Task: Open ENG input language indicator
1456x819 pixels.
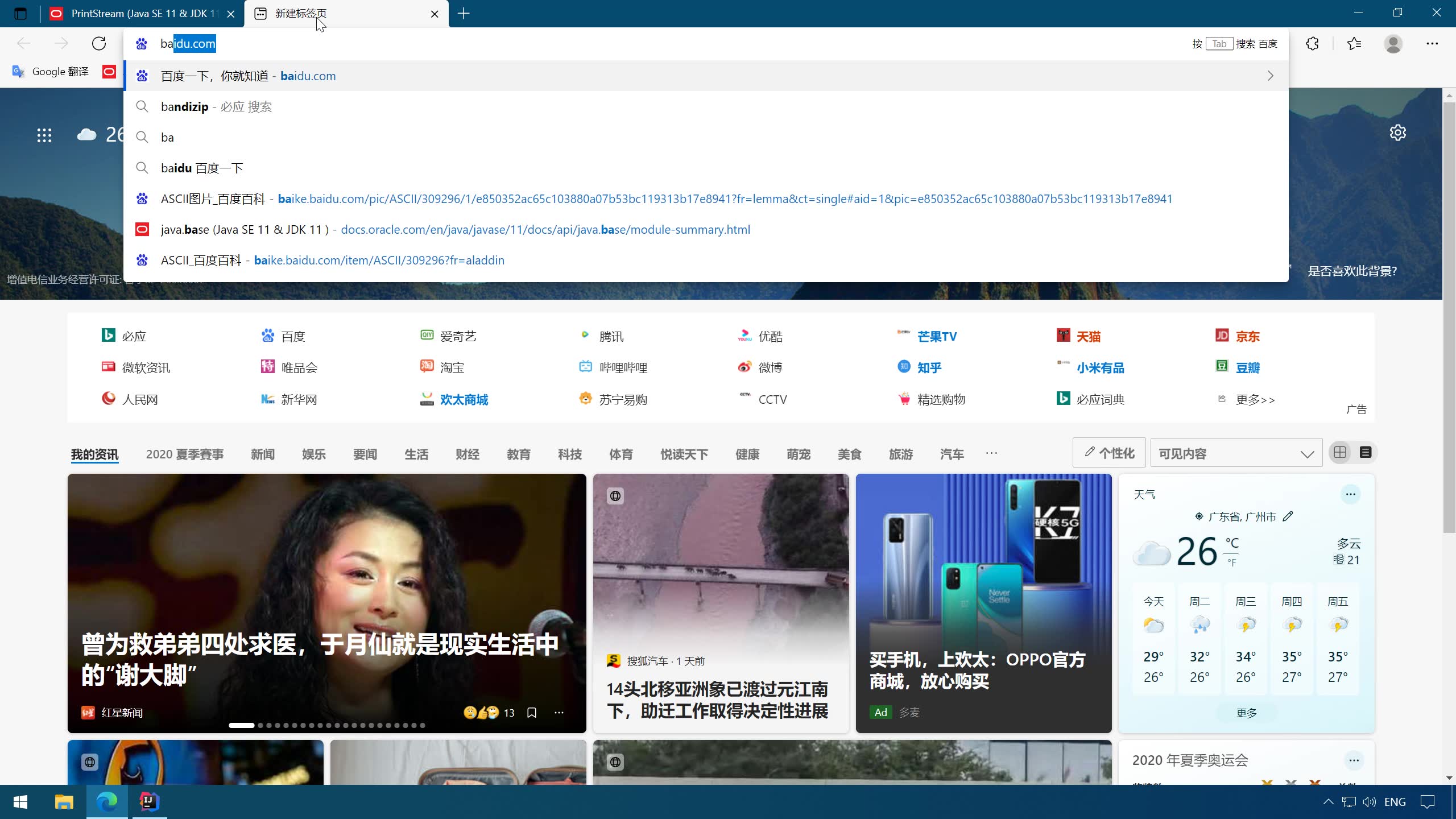Action: point(1395,802)
